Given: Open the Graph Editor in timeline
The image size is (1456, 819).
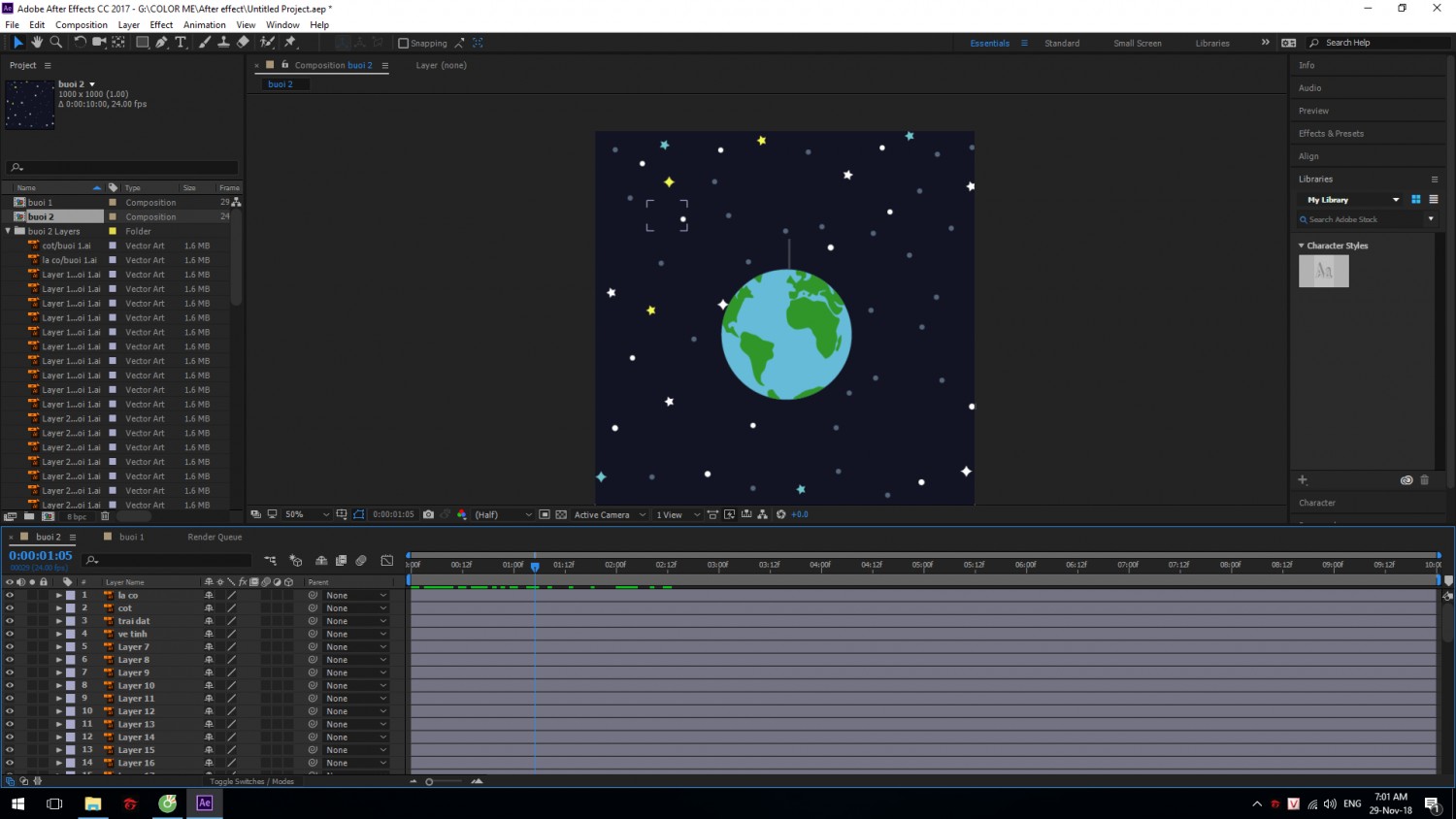Looking at the screenshot, I should (x=387, y=560).
